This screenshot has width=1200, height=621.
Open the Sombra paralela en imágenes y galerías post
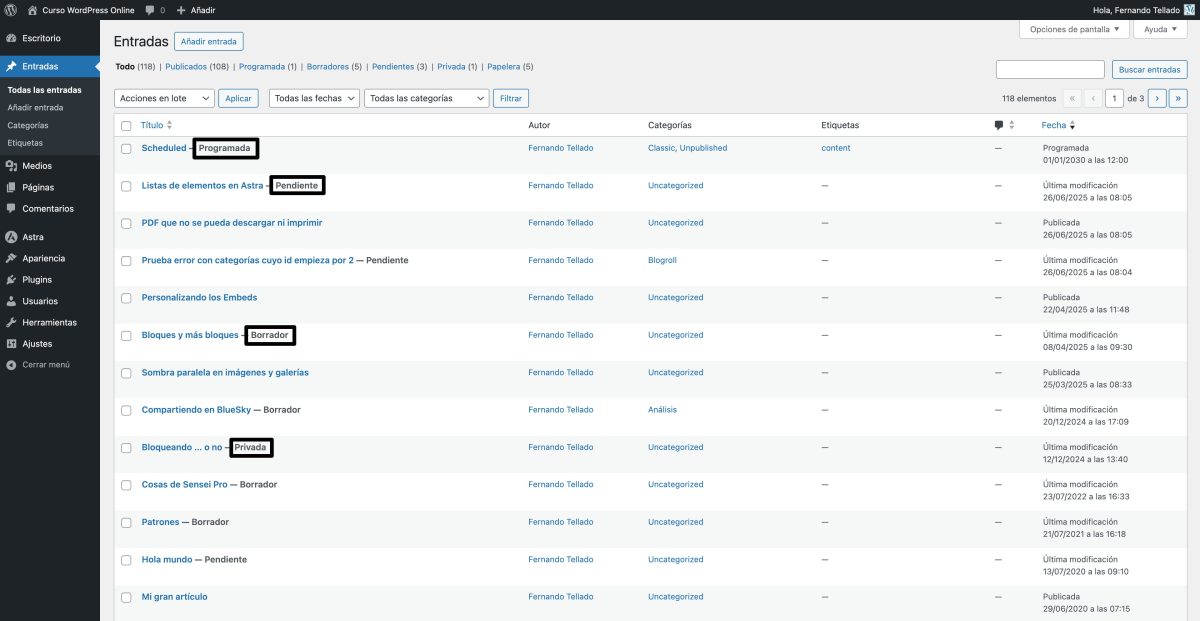pyautogui.click(x=225, y=372)
